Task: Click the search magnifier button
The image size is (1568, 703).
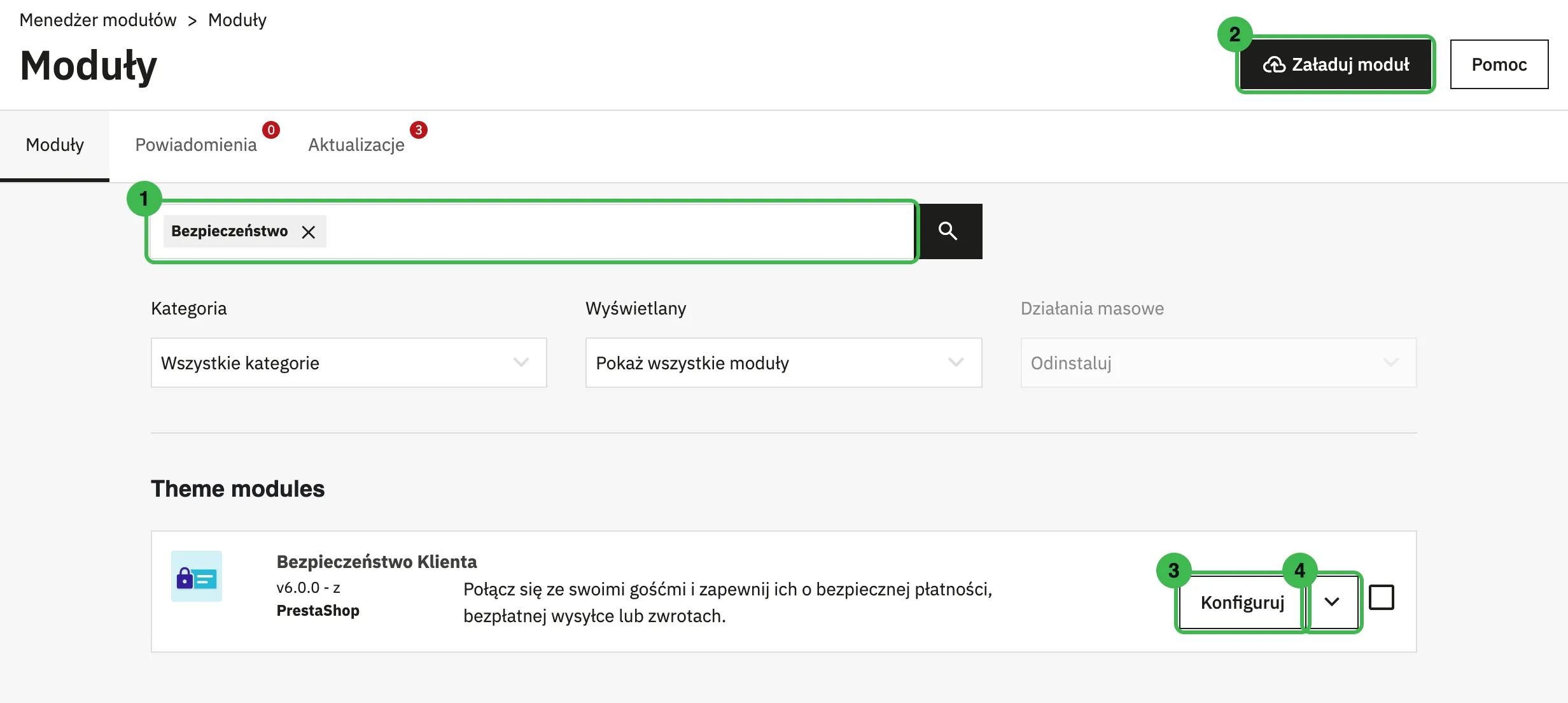Action: (x=948, y=231)
